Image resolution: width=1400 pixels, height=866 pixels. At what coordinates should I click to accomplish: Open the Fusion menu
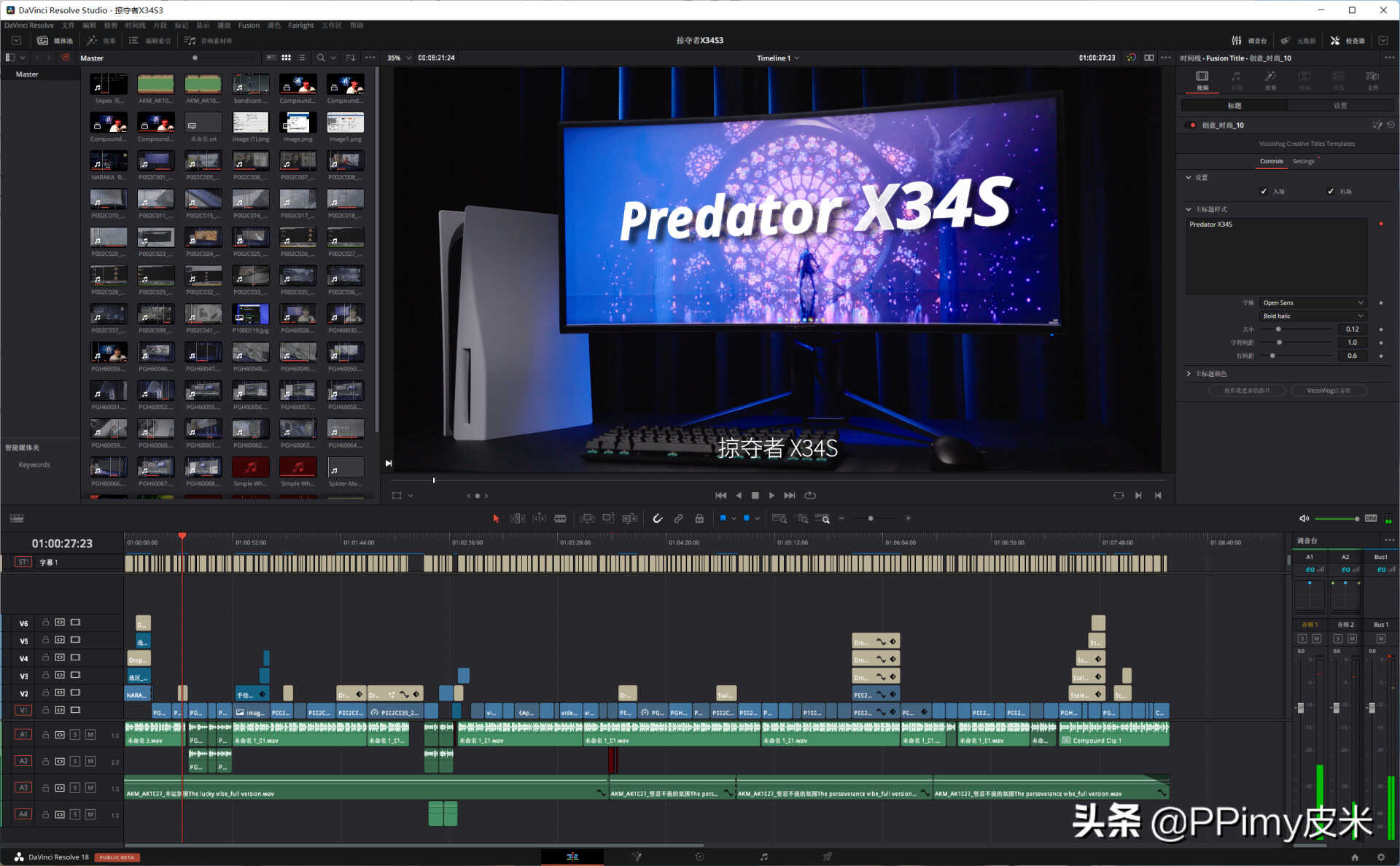pyautogui.click(x=249, y=25)
